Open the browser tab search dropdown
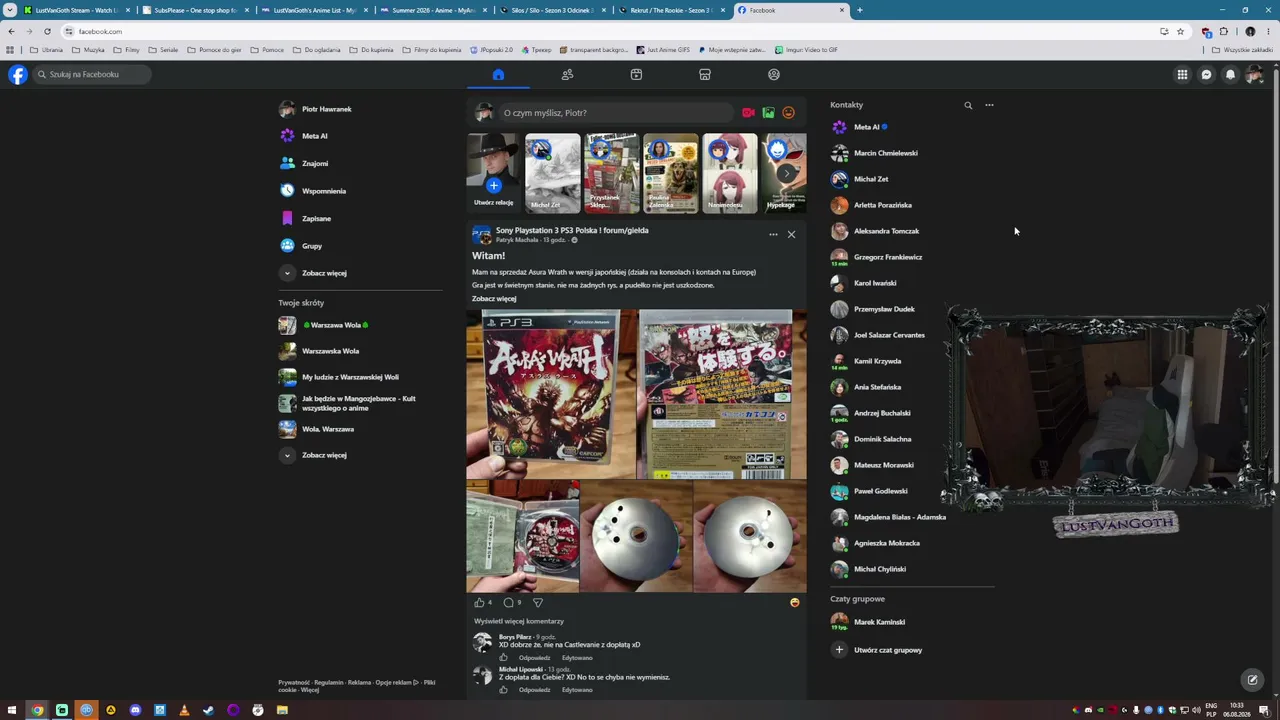This screenshot has height=720, width=1280. pyautogui.click(x=10, y=10)
